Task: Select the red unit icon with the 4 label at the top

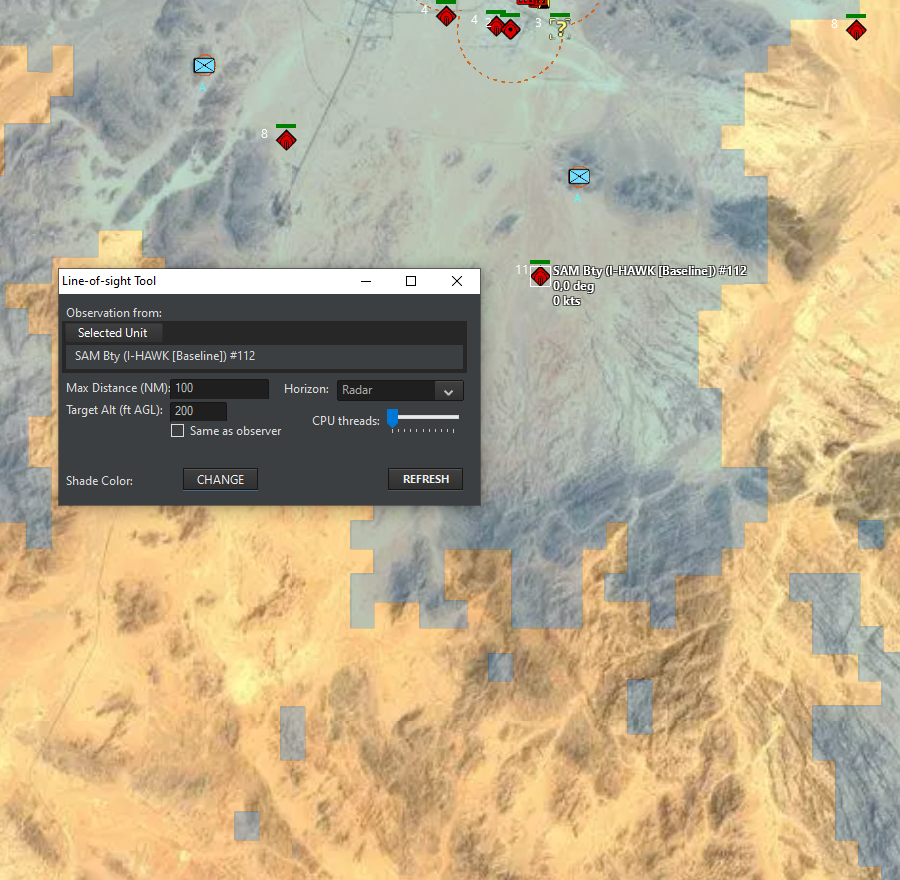Action: (x=446, y=16)
